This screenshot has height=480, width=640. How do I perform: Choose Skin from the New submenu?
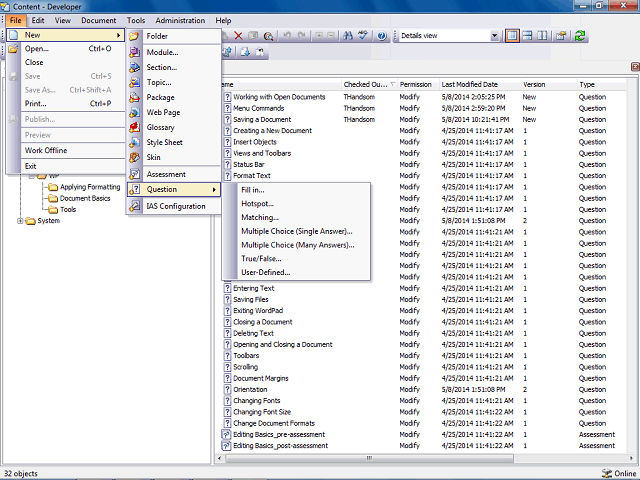(x=174, y=157)
